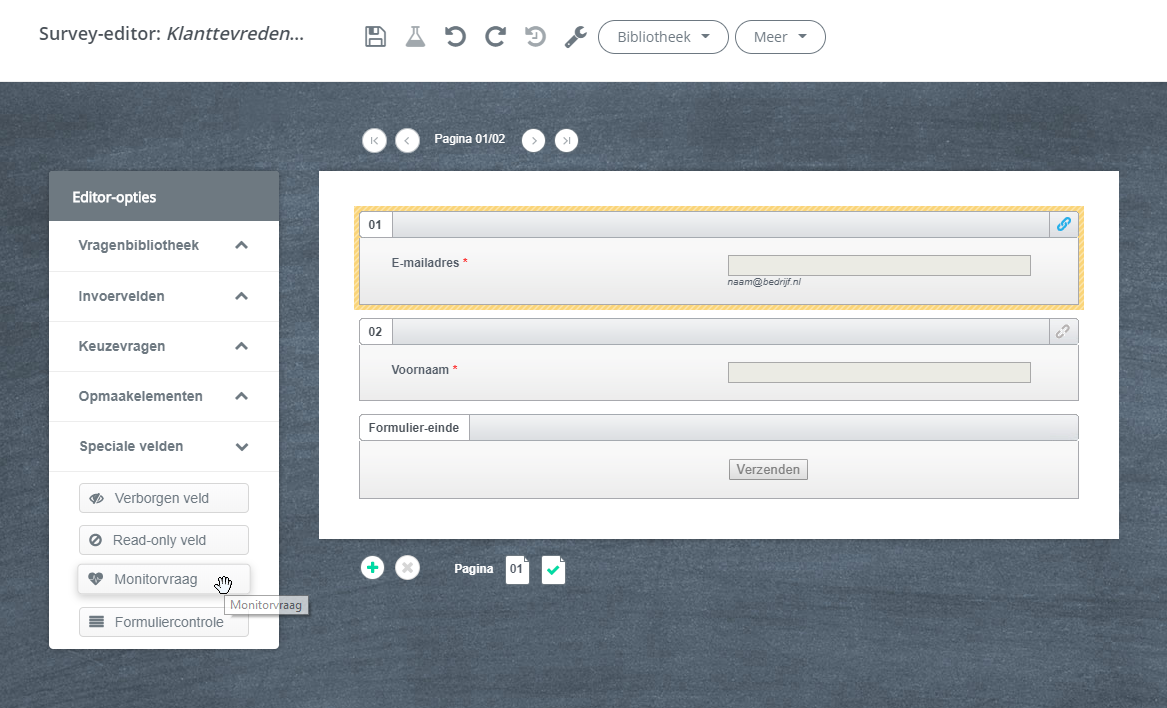Viewport: 1167px width, 708px height.
Task: Add a new page with plus icon
Action: (372, 568)
